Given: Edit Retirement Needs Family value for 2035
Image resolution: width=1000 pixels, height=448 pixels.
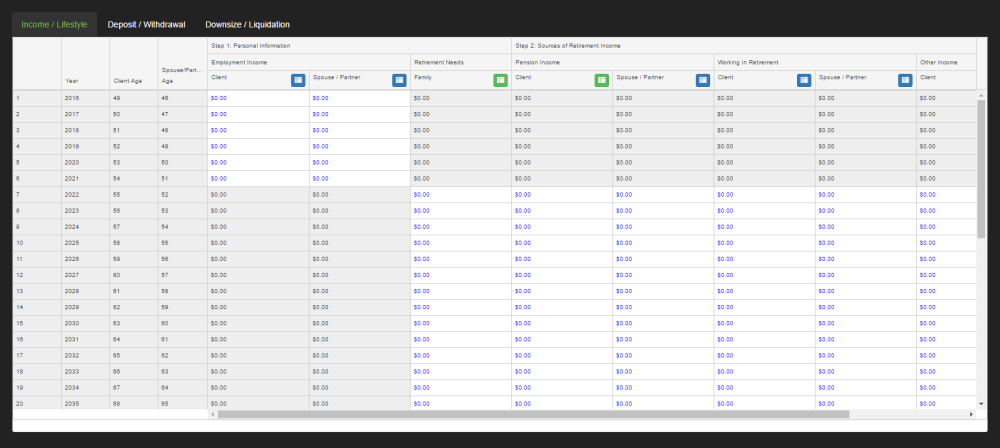Looking at the screenshot, I should 460,403.
